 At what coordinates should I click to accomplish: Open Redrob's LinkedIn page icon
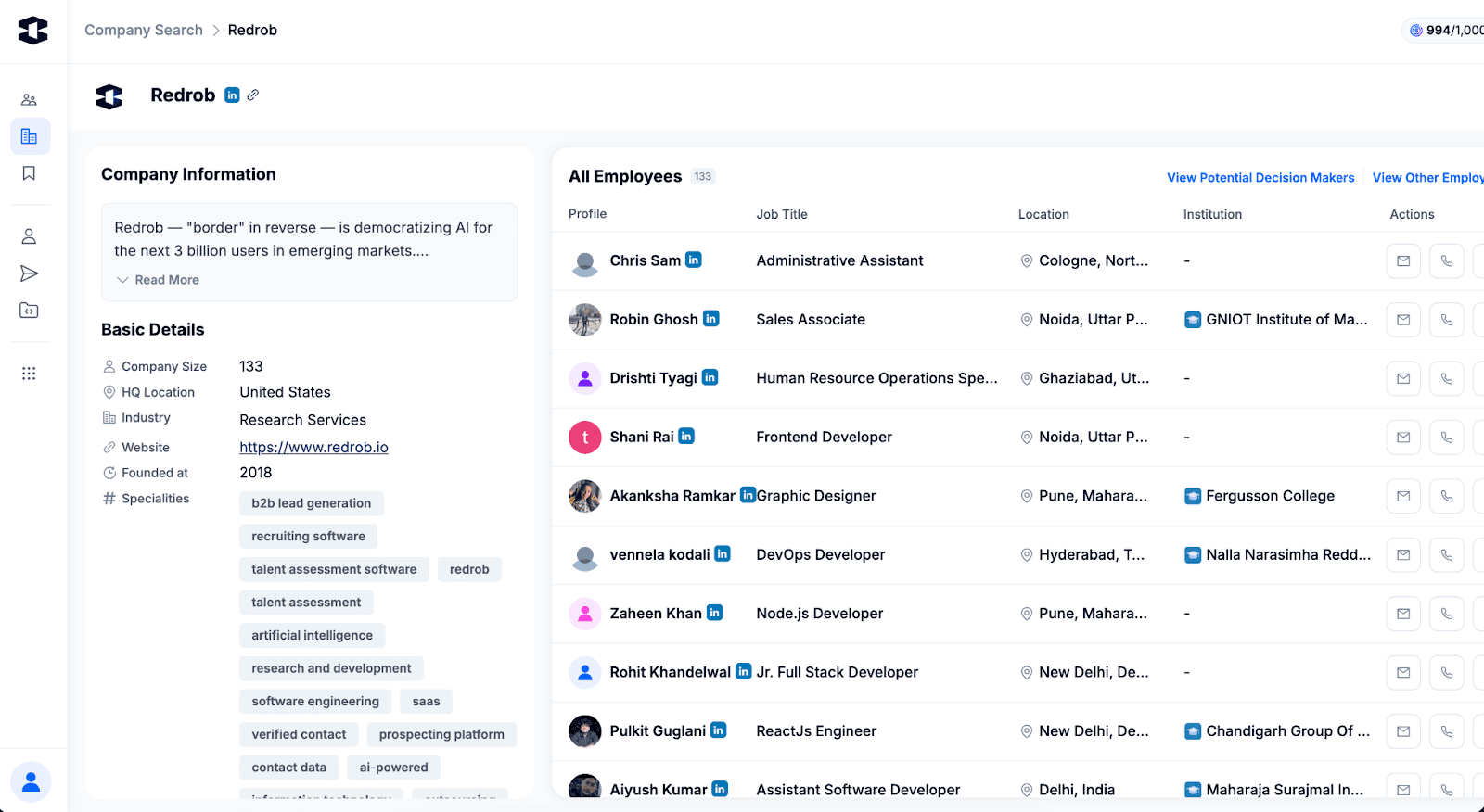(x=232, y=95)
